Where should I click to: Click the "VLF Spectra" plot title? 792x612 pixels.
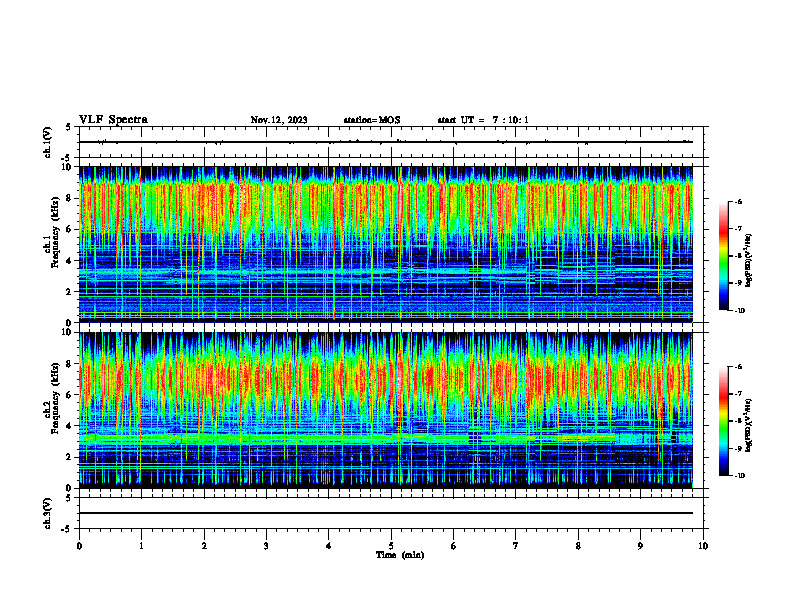[113, 120]
